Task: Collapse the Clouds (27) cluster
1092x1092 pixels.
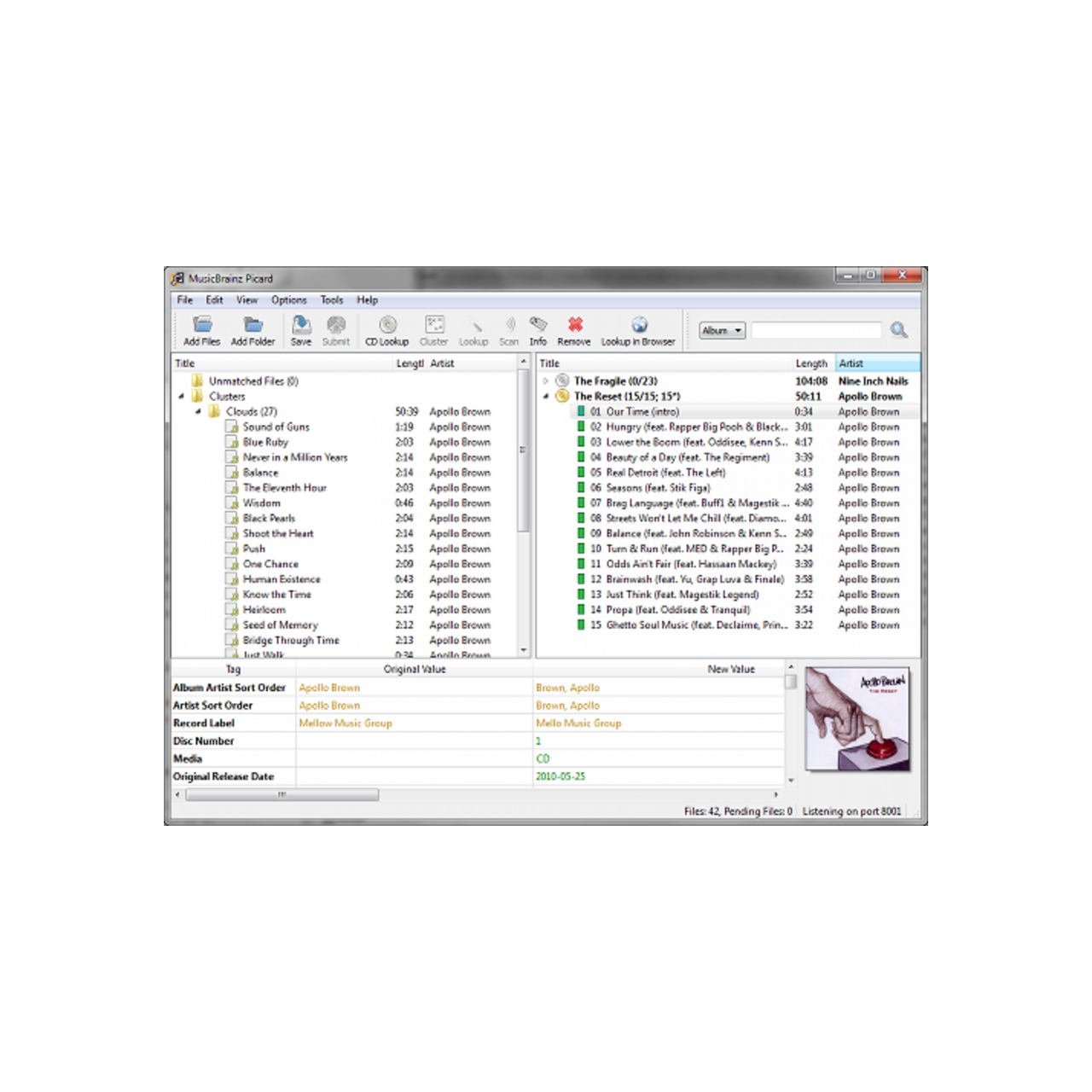Action: (198, 412)
